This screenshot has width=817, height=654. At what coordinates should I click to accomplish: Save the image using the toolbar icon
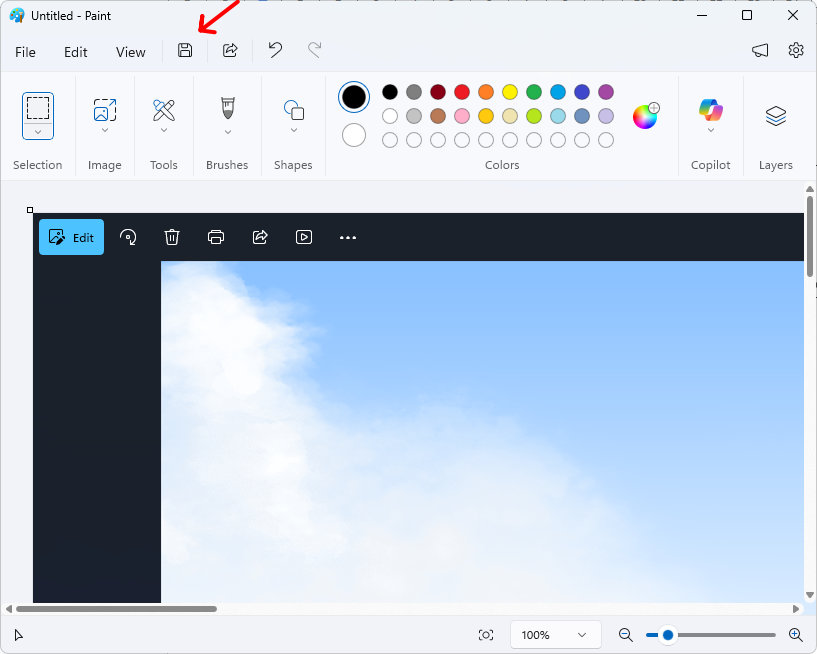[184, 50]
